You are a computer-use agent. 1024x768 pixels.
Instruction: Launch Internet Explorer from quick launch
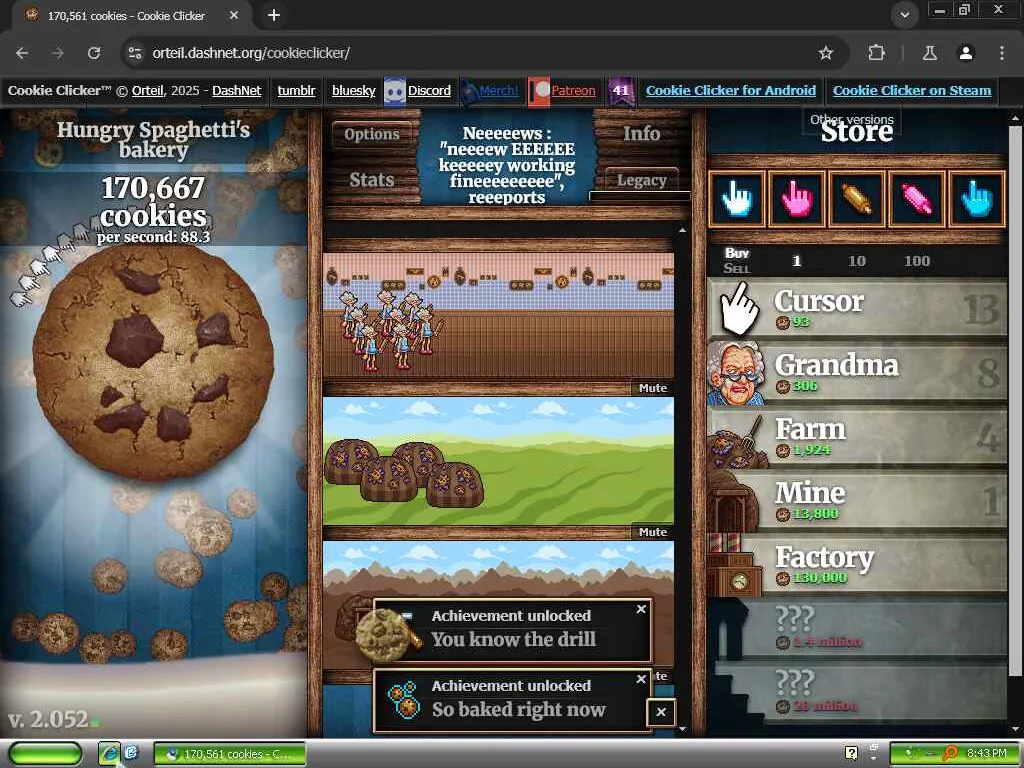109,754
